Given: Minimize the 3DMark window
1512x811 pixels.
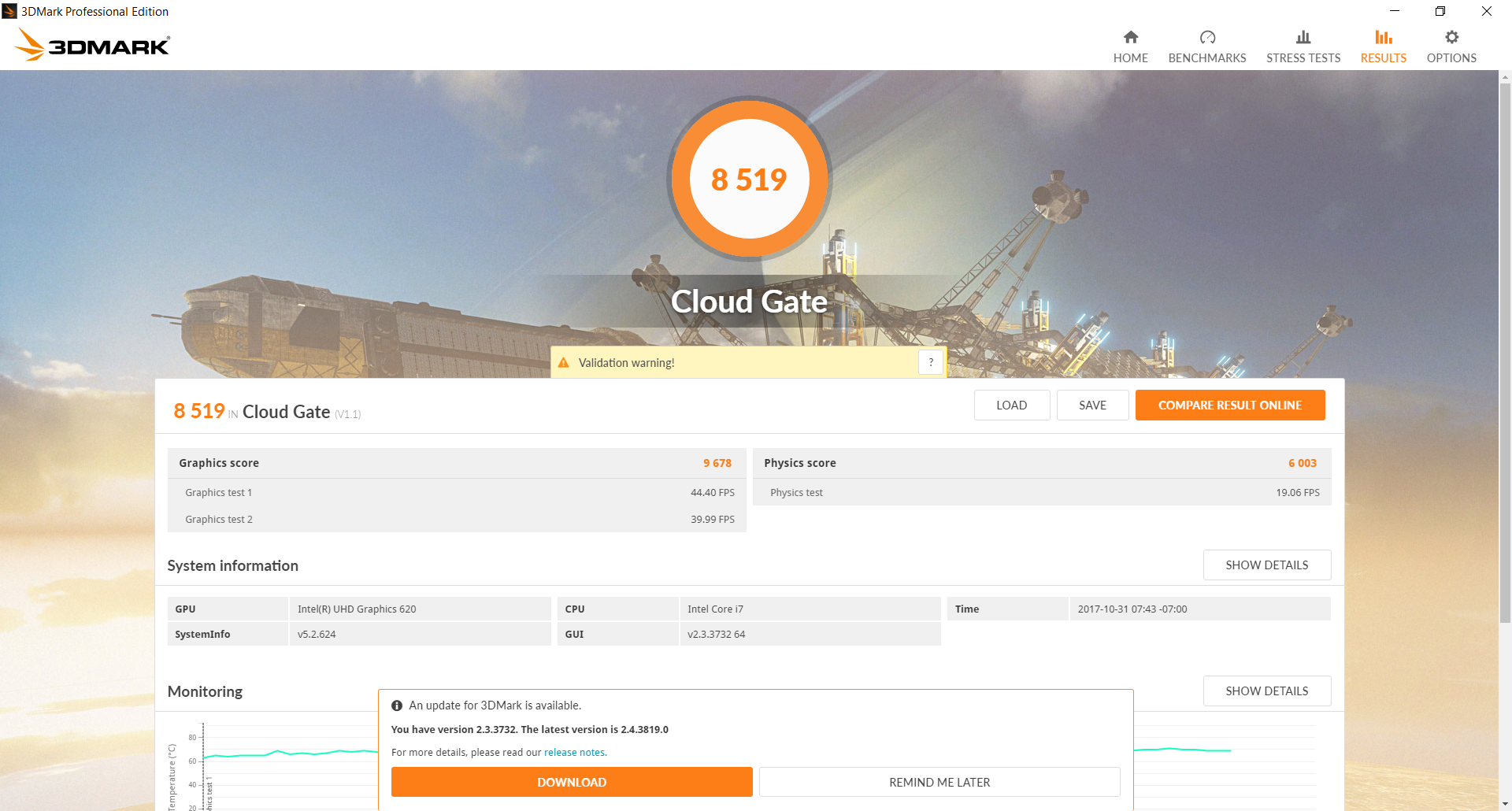Looking at the screenshot, I should click(1395, 11).
